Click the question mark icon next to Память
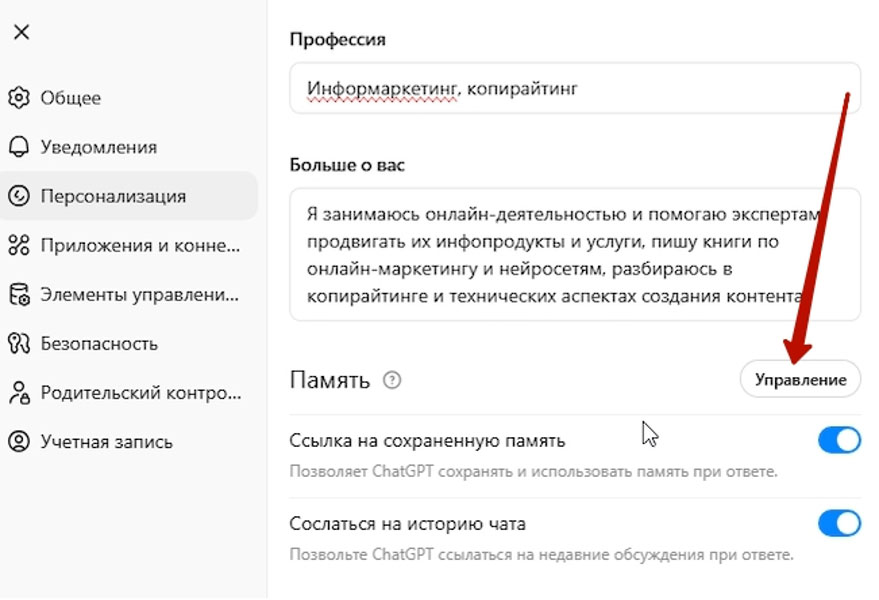 tap(392, 380)
